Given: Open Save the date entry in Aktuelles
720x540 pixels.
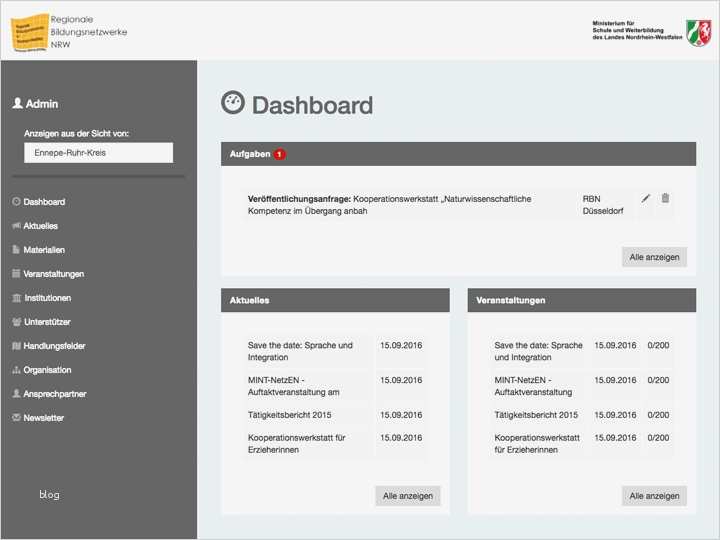Looking at the screenshot, I should coord(300,351).
